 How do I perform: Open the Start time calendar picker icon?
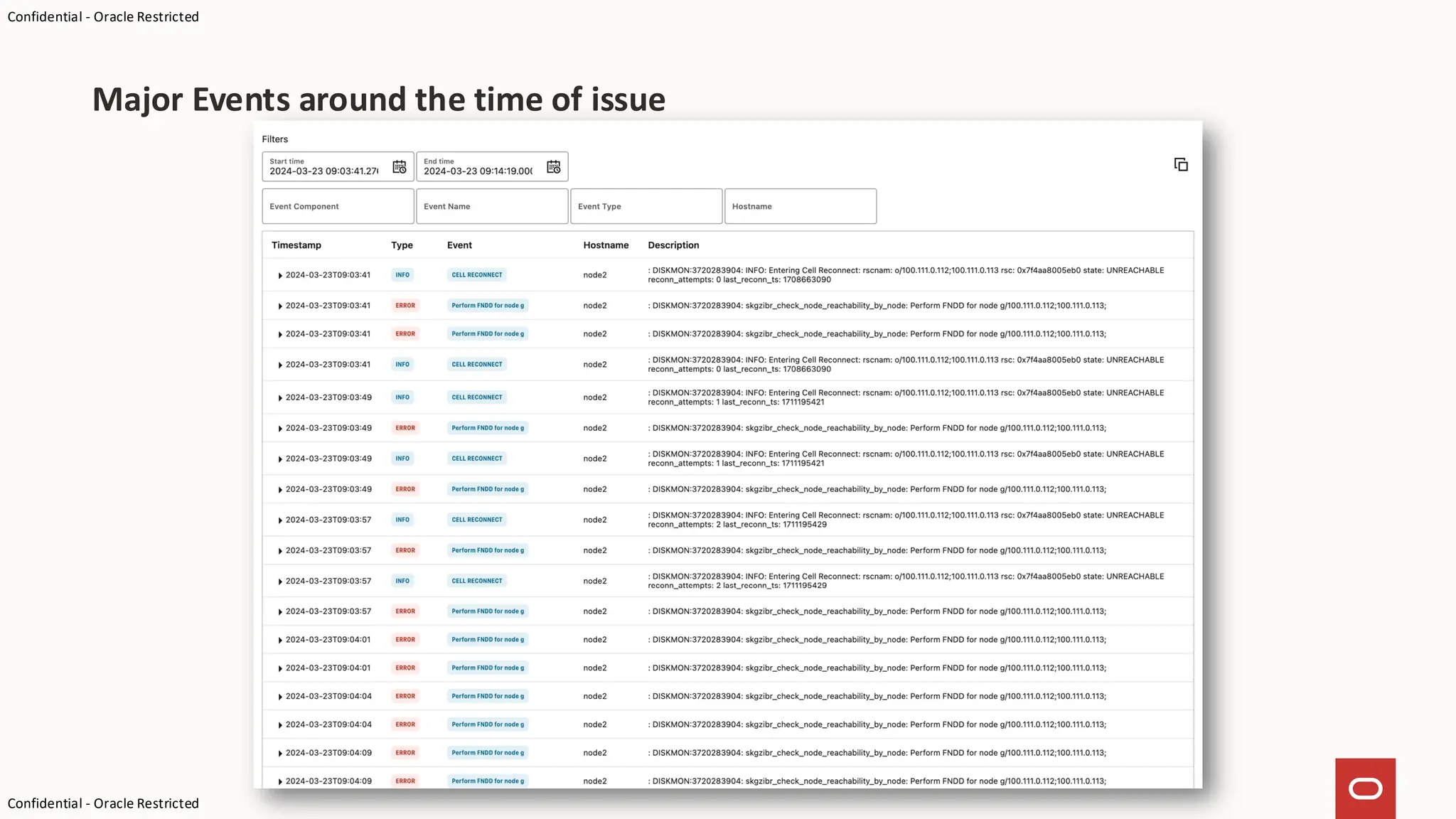tap(400, 167)
